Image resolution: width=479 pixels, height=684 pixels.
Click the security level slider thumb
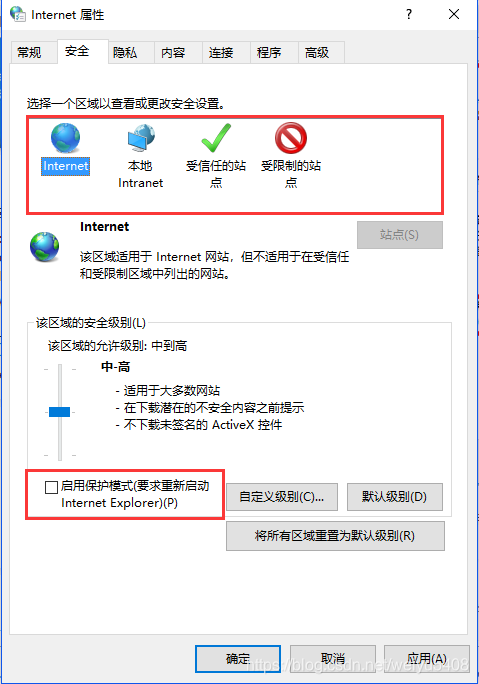(60, 412)
